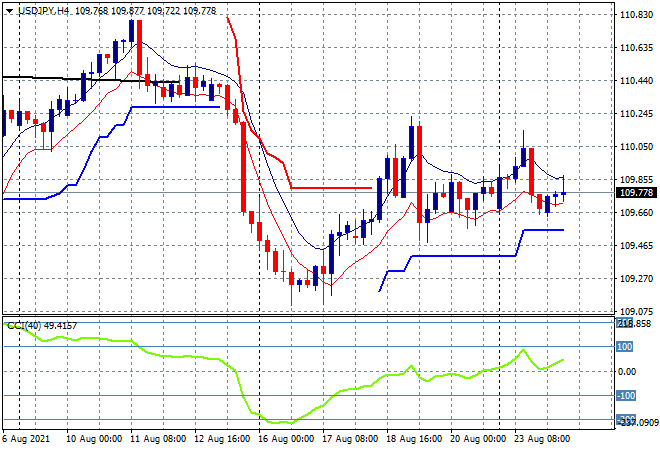Click the 109.075 price scale label

coord(636,312)
